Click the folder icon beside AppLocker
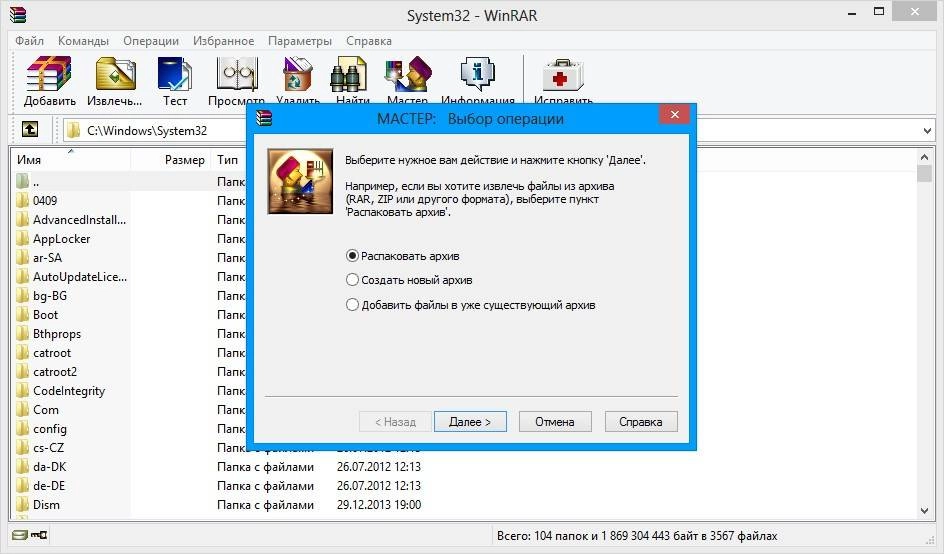The width and height of the screenshot is (944, 554). click(23, 238)
